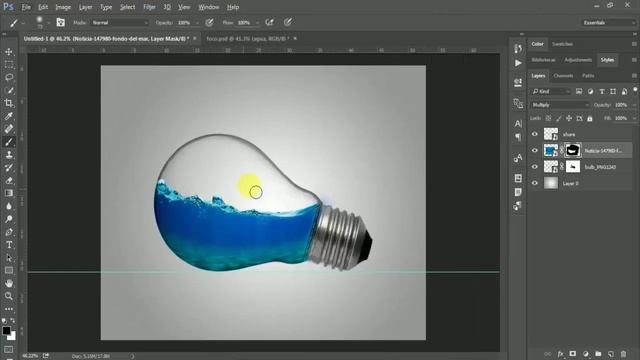Toggle lock position
640x360 pixels.
click(x=569, y=118)
